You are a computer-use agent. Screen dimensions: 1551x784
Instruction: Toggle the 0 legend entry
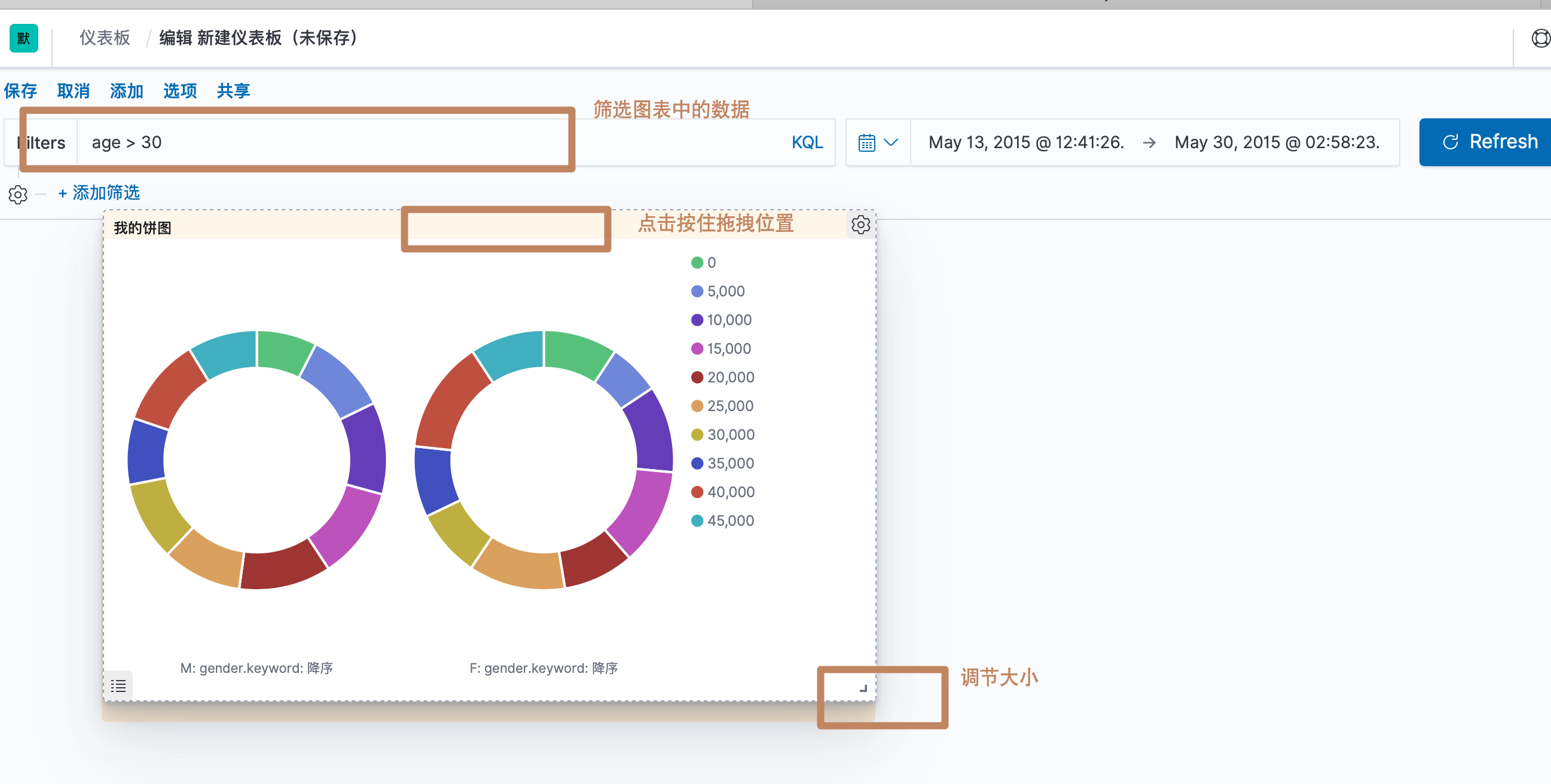[710, 262]
